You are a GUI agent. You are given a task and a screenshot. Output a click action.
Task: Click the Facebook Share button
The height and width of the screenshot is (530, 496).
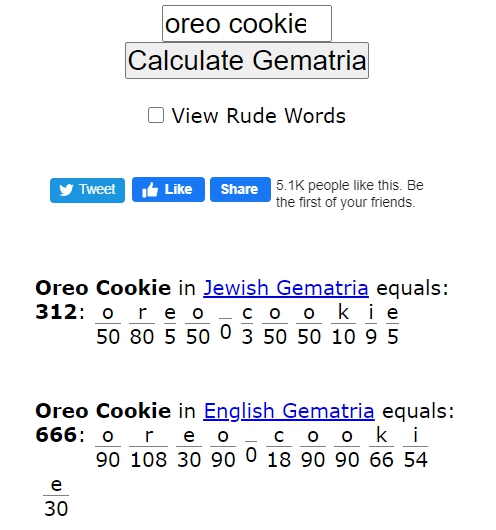pyautogui.click(x=240, y=189)
